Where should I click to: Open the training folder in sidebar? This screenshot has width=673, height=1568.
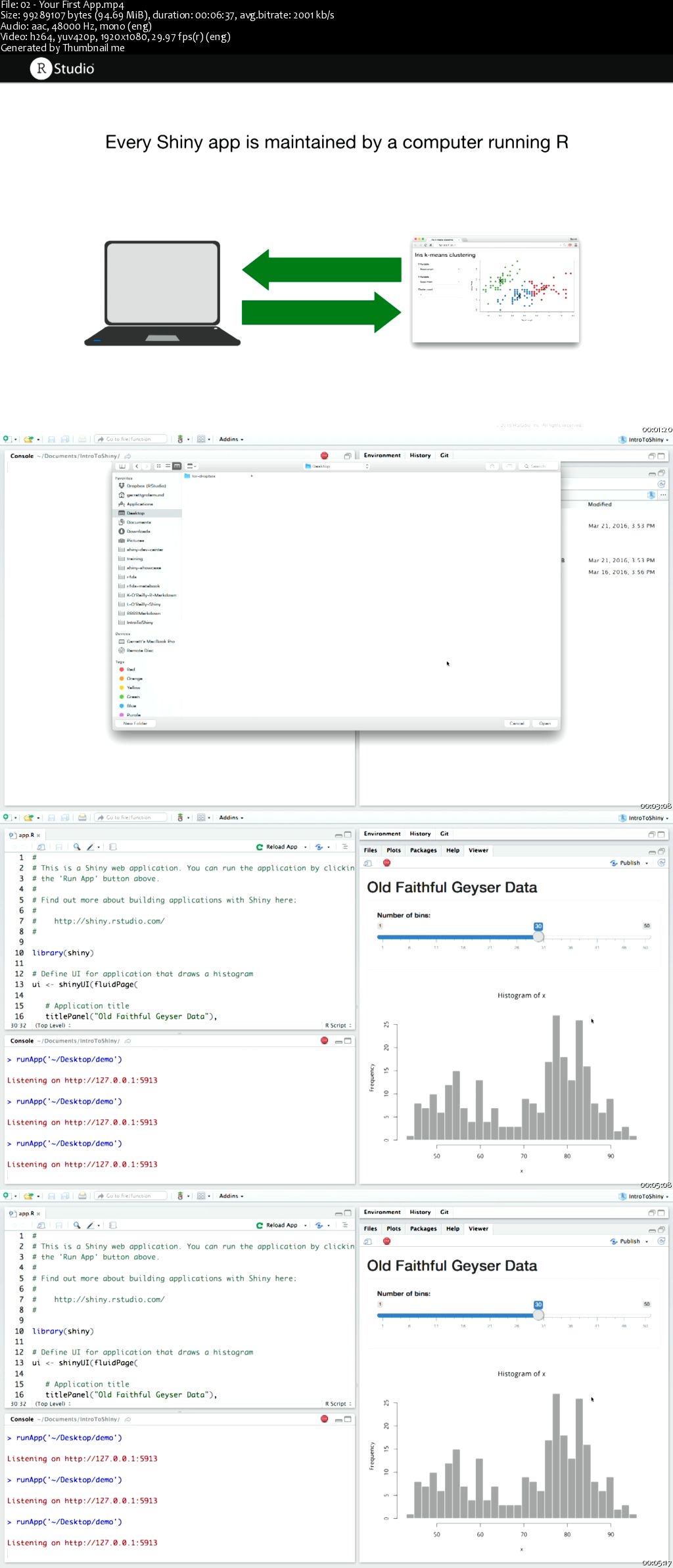pos(134,559)
